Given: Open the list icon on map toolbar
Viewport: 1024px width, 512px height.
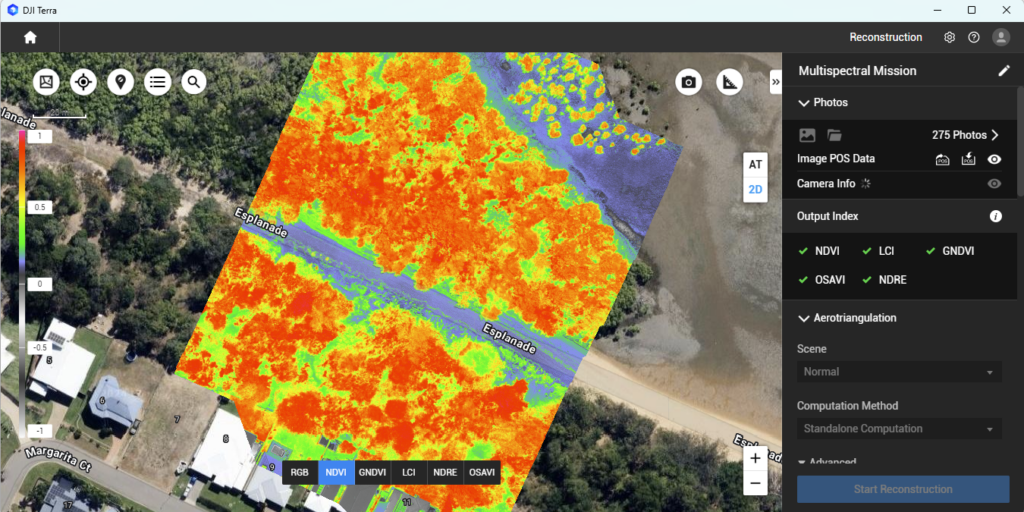Looking at the screenshot, I should coord(157,82).
